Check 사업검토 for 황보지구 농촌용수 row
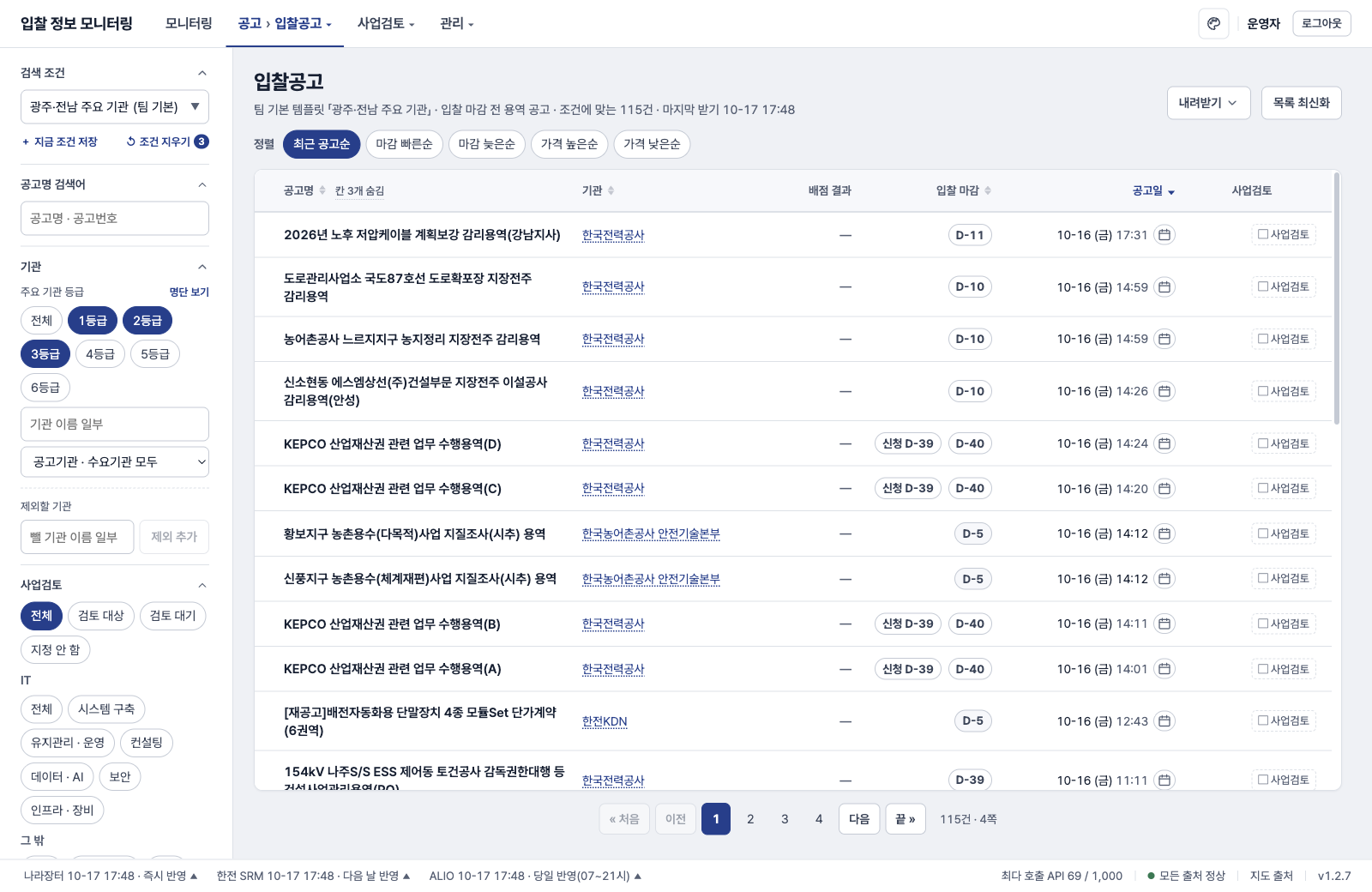 pyautogui.click(x=1284, y=533)
